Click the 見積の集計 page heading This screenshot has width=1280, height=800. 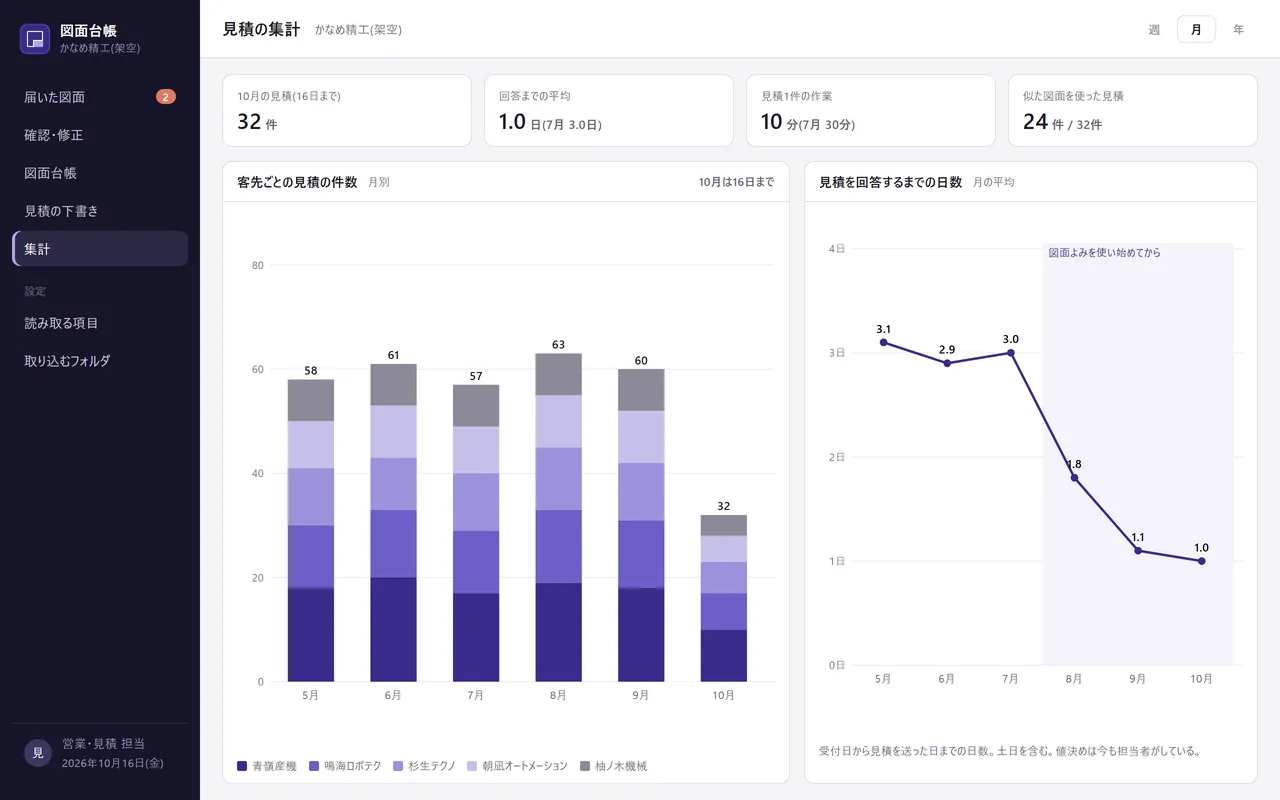click(x=261, y=29)
